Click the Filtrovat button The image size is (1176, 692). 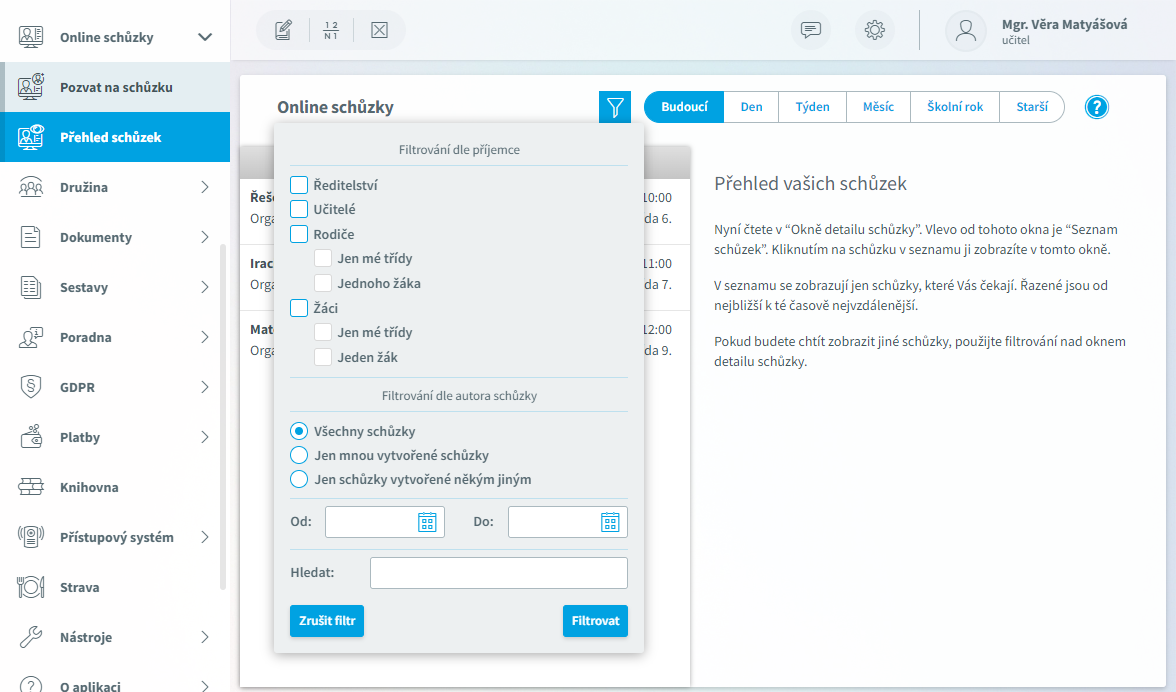595,621
